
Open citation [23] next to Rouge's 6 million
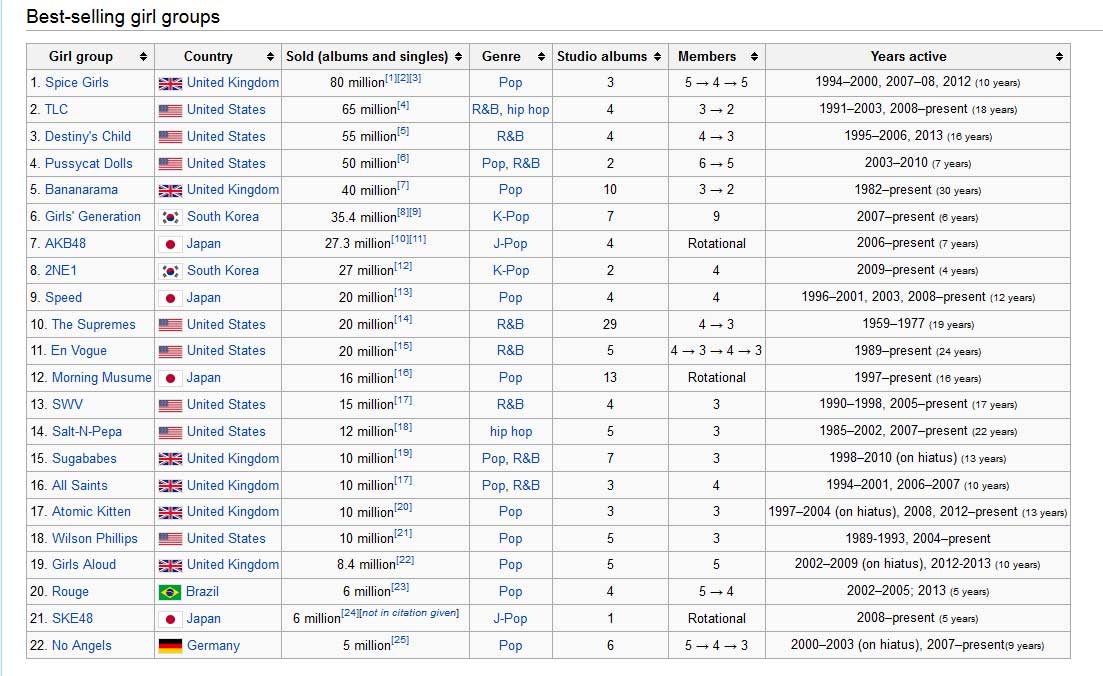pyautogui.click(x=400, y=587)
